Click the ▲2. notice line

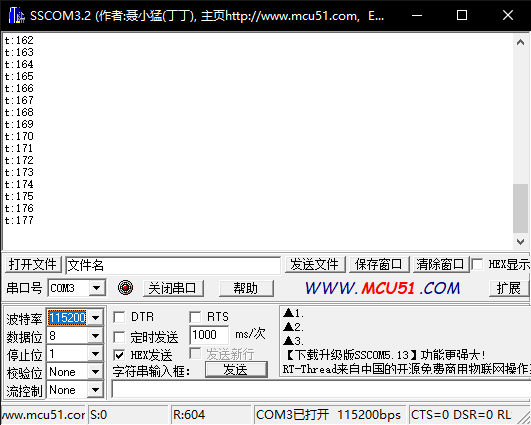coord(294,327)
